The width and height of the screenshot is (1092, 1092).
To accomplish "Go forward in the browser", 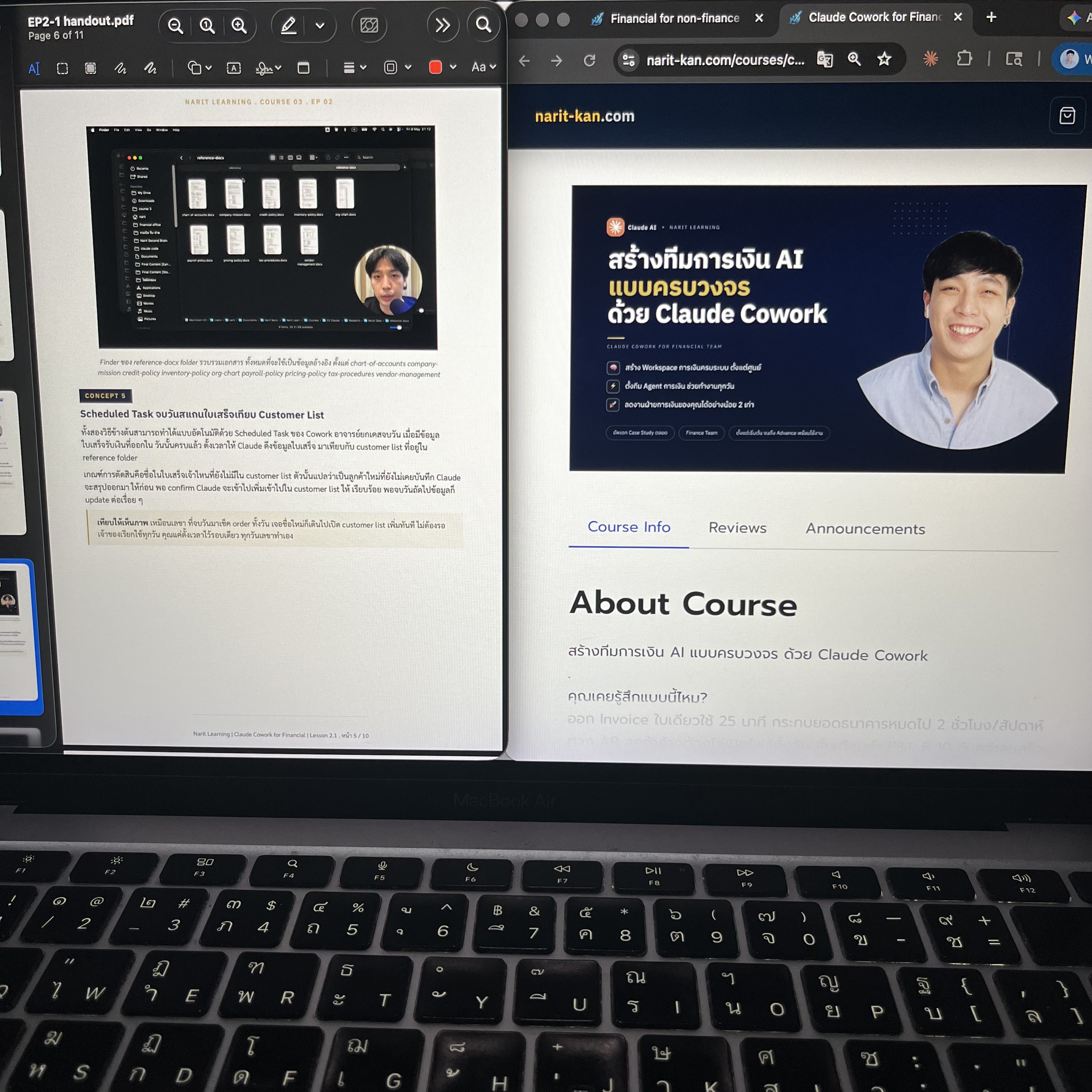I will point(557,60).
